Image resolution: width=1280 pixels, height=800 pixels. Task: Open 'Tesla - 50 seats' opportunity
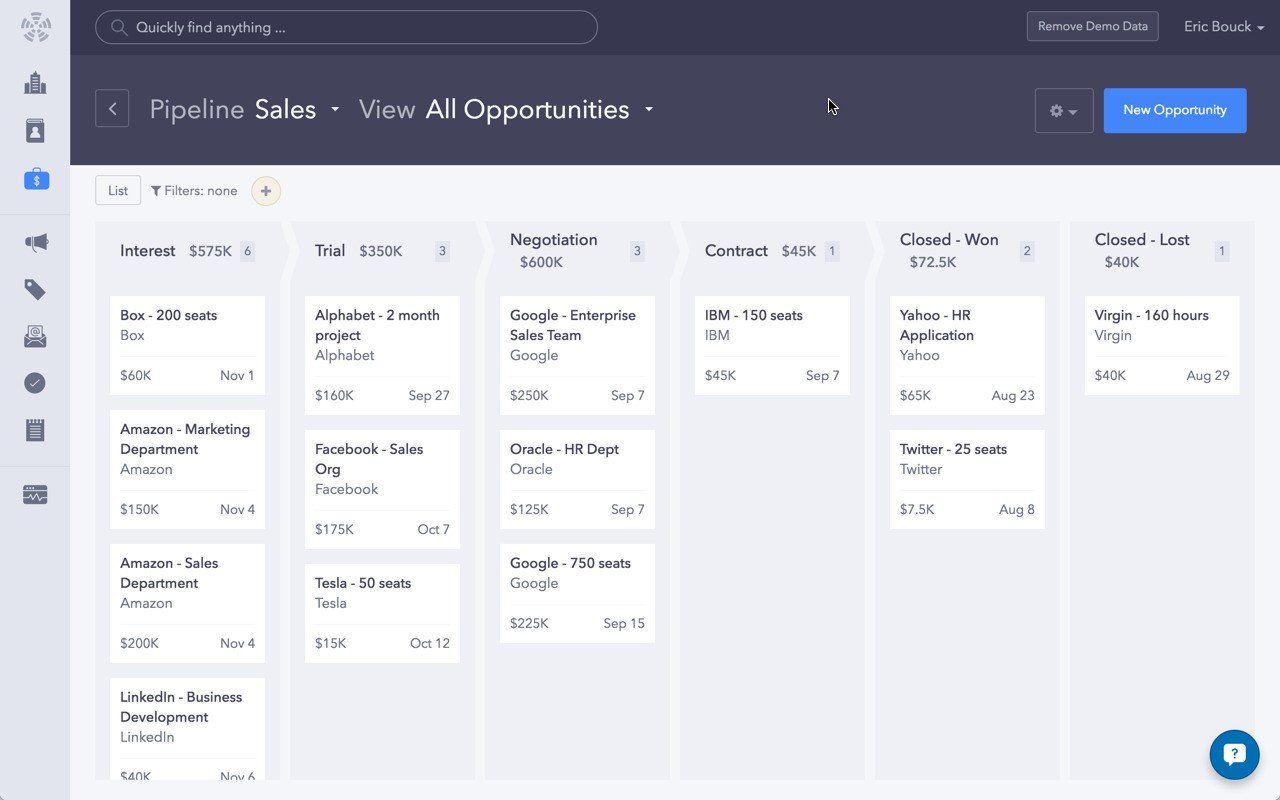coord(382,613)
